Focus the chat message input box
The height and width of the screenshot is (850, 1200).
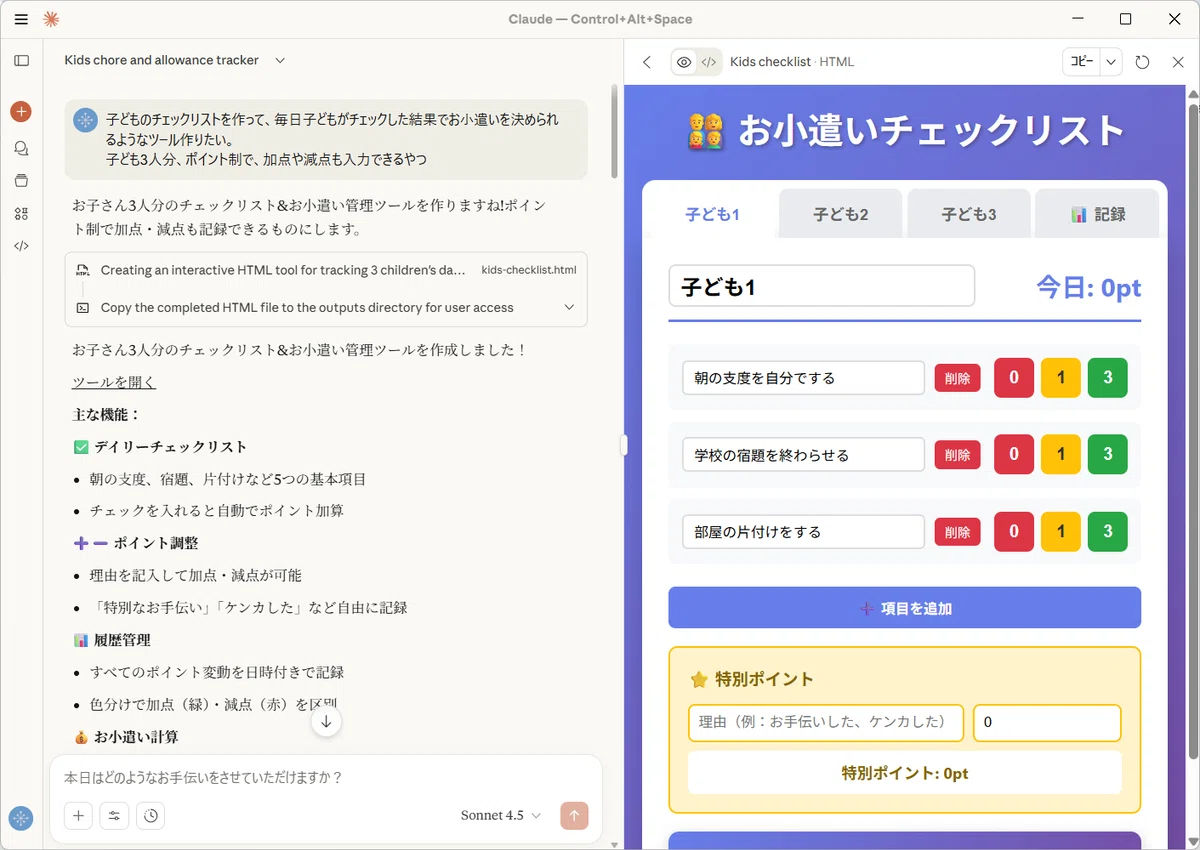coord(326,777)
